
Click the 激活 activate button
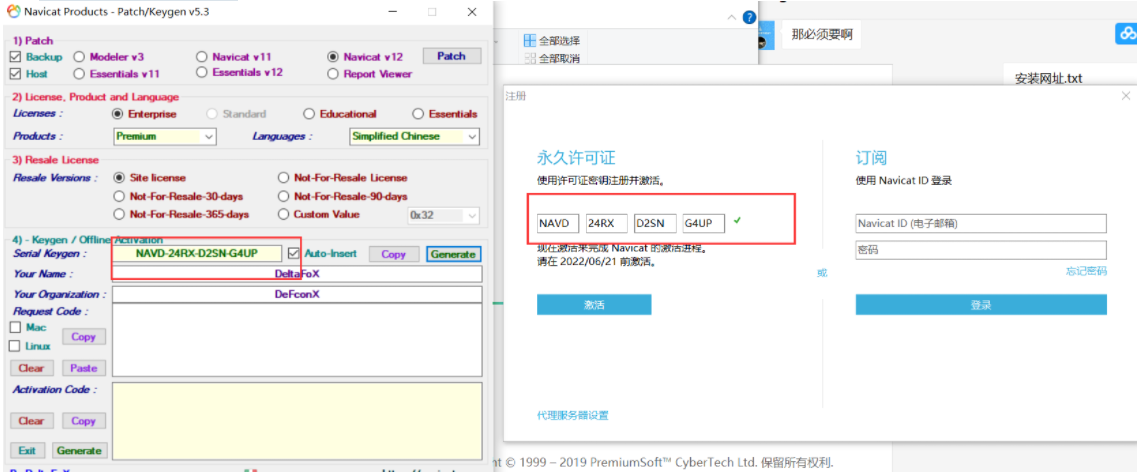(594, 305)
